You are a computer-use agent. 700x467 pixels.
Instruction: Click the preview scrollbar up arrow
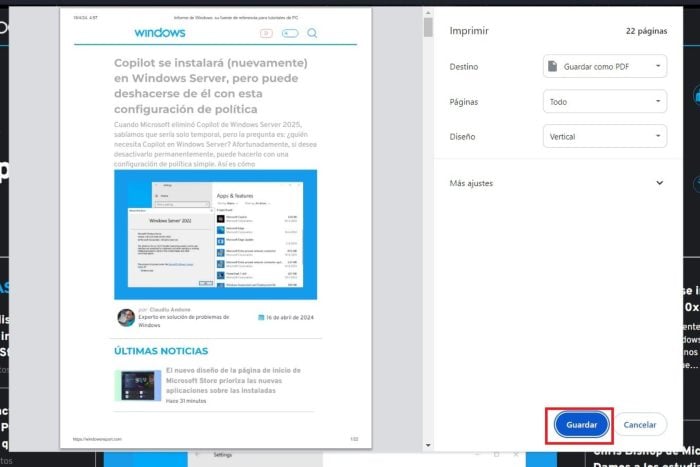428,13
